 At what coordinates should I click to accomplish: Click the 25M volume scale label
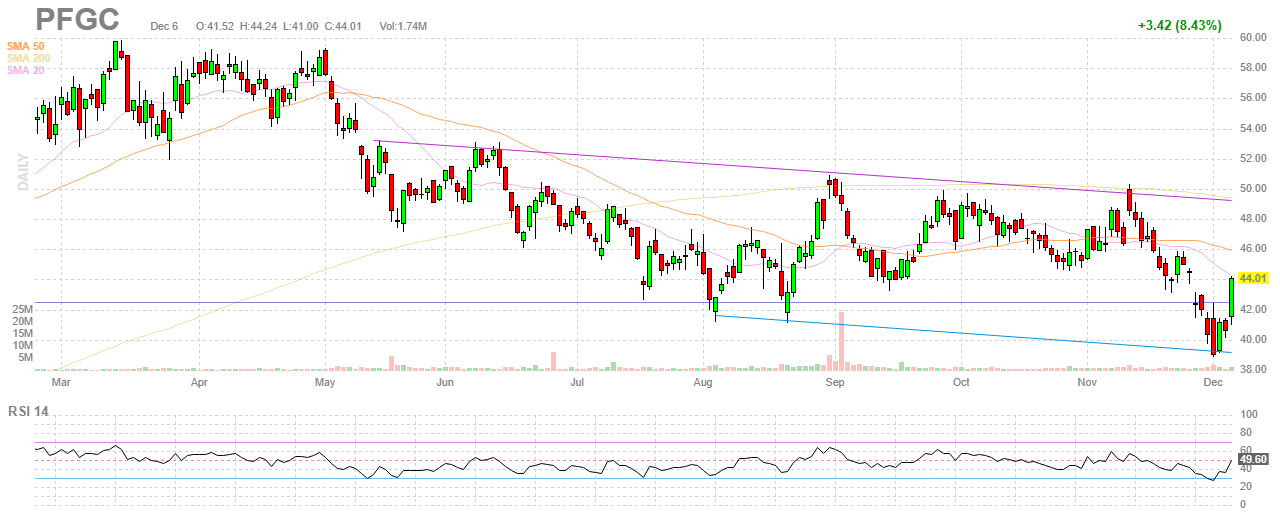(23, 310)
